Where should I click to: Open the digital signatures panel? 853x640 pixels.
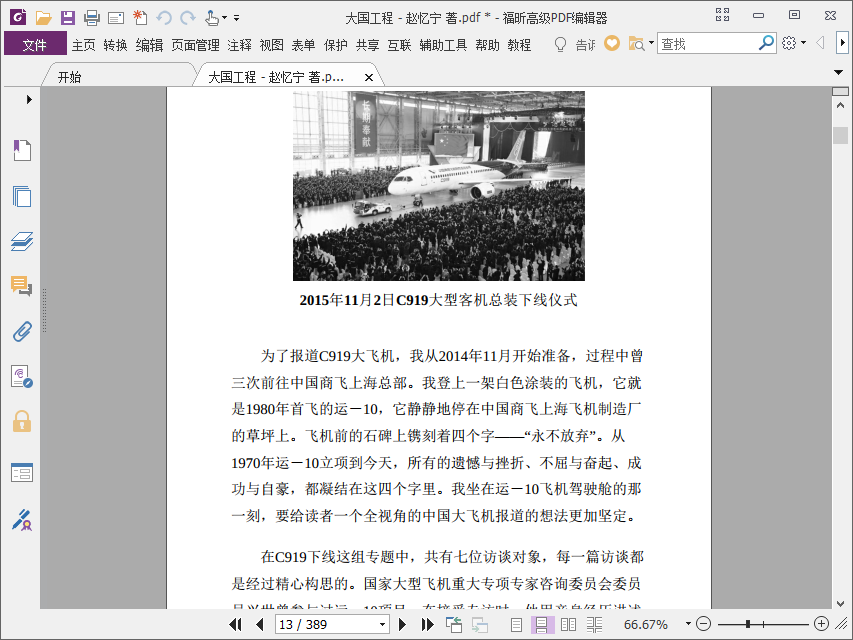click(22, 376)
